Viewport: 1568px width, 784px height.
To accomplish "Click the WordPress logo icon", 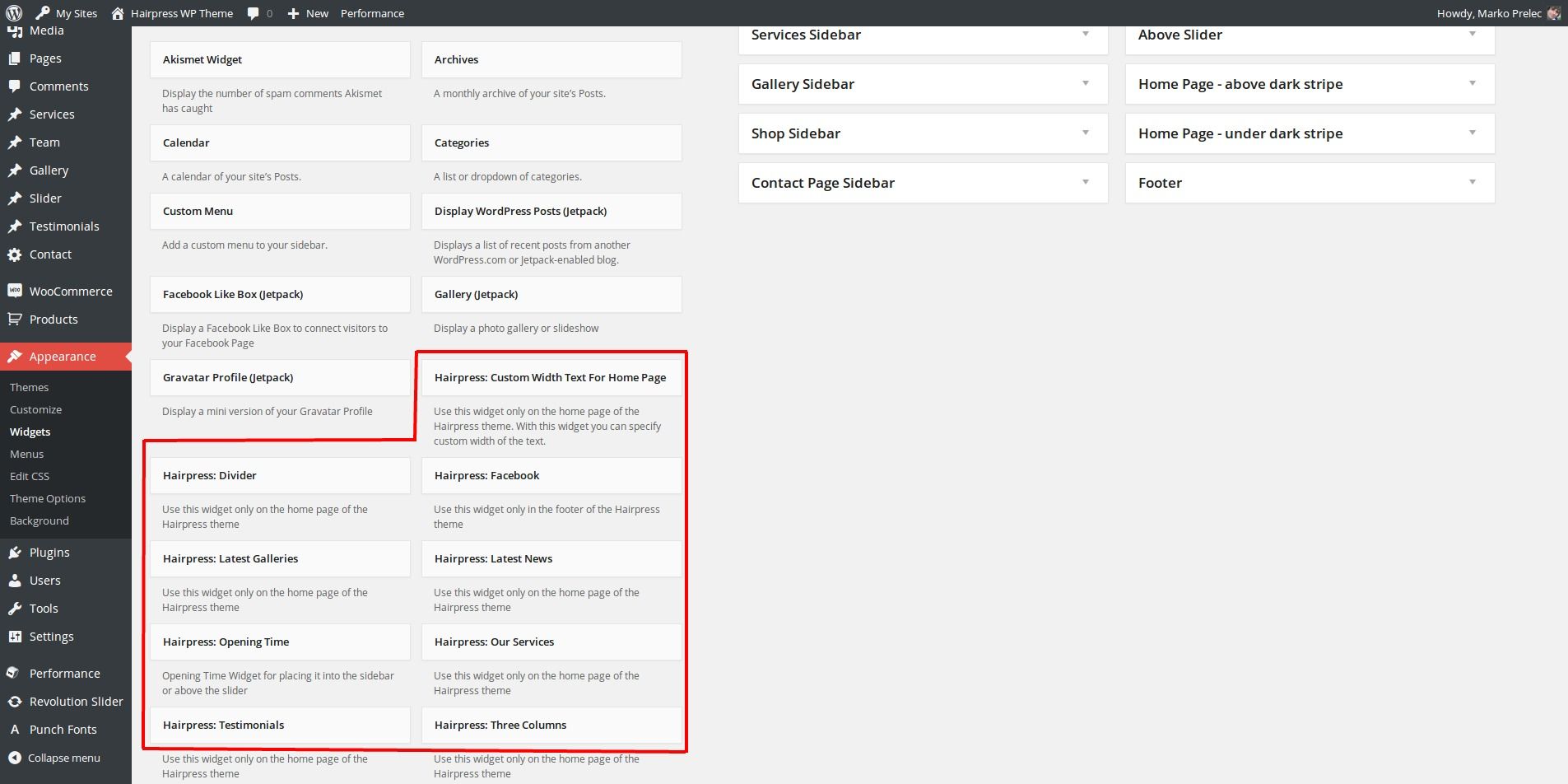I will pyautogui.click(x=14, y=13).
